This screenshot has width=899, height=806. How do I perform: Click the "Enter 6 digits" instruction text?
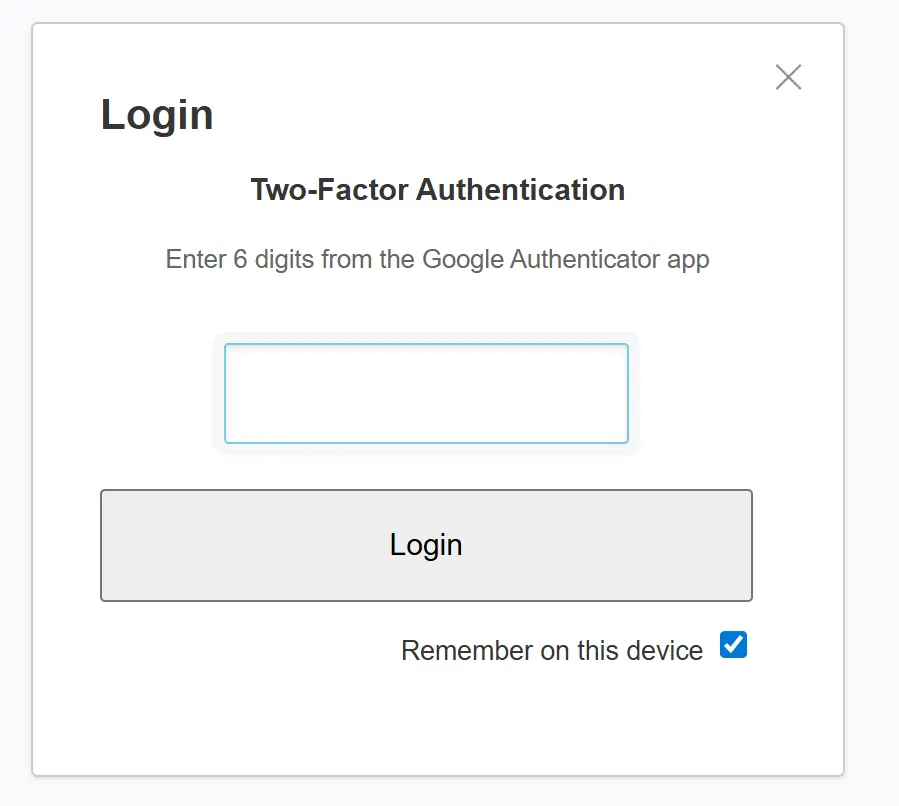click(437, 259)
